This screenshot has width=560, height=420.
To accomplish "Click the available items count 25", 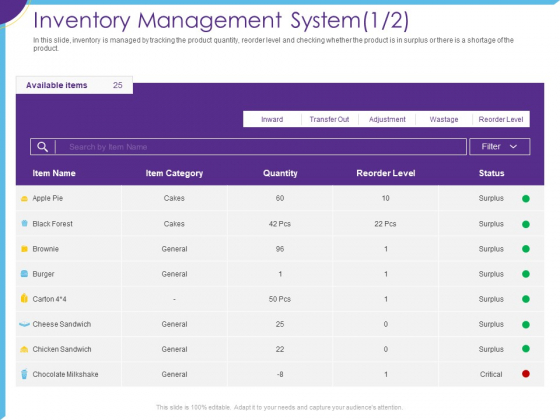I will [118, 85].
